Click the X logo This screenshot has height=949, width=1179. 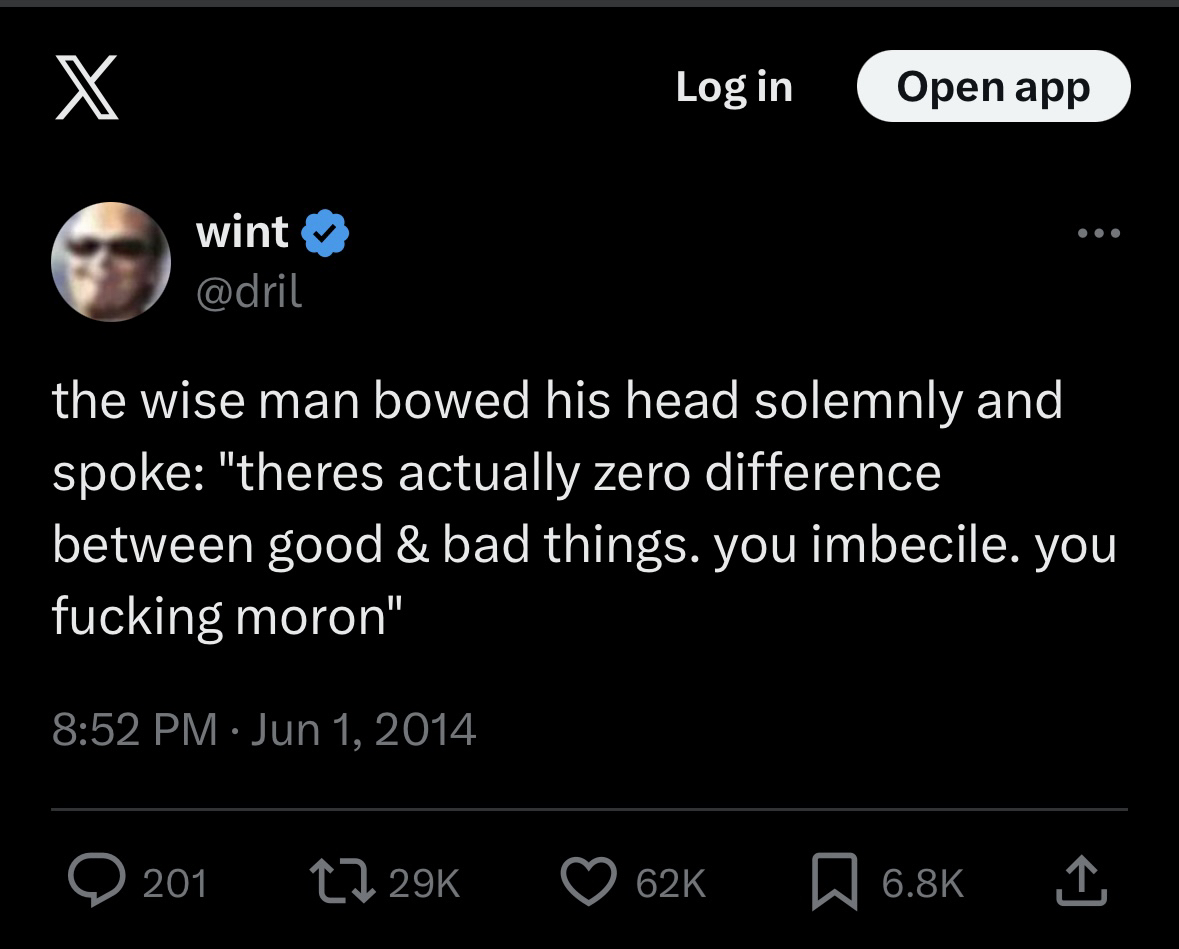tap(87, 88)
